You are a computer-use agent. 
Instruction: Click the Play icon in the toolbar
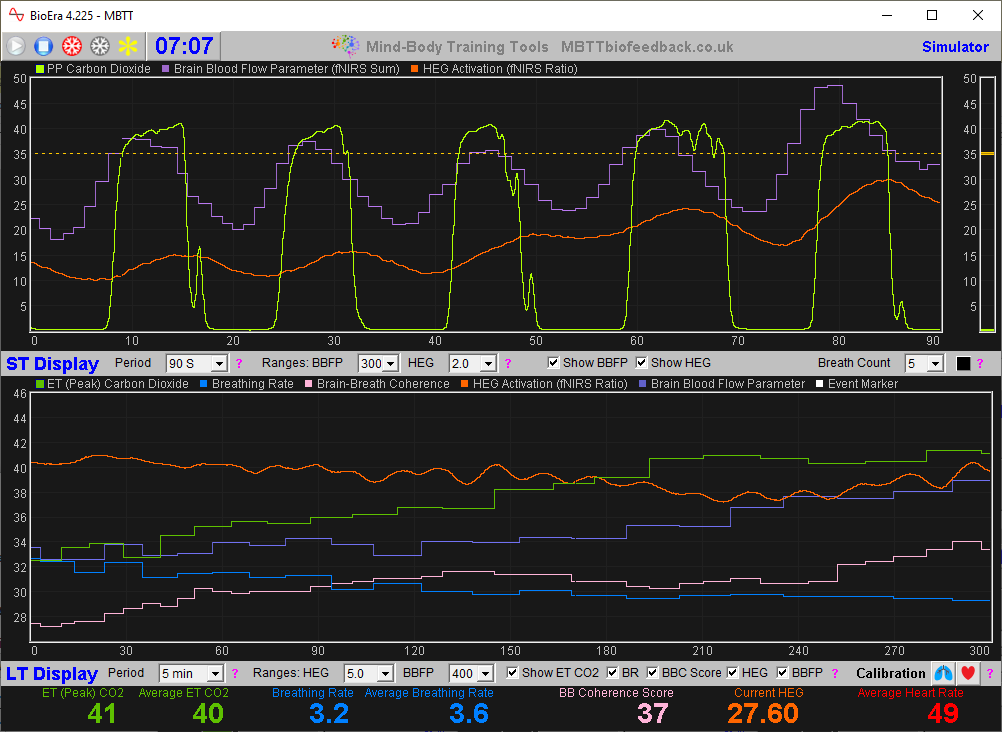click(x=15, y=45)
